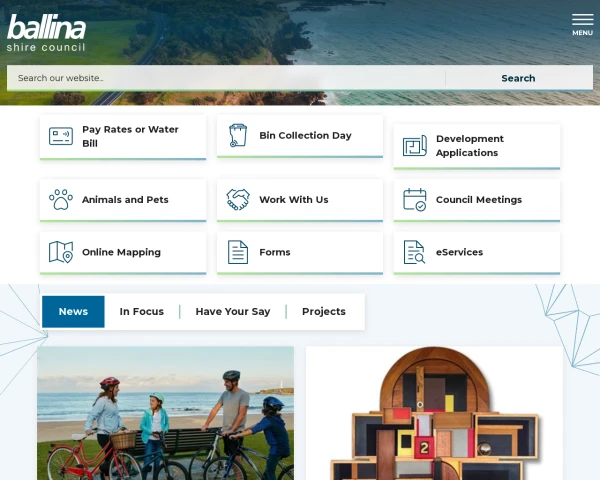Open the Forms page

[x=300, y=252]
